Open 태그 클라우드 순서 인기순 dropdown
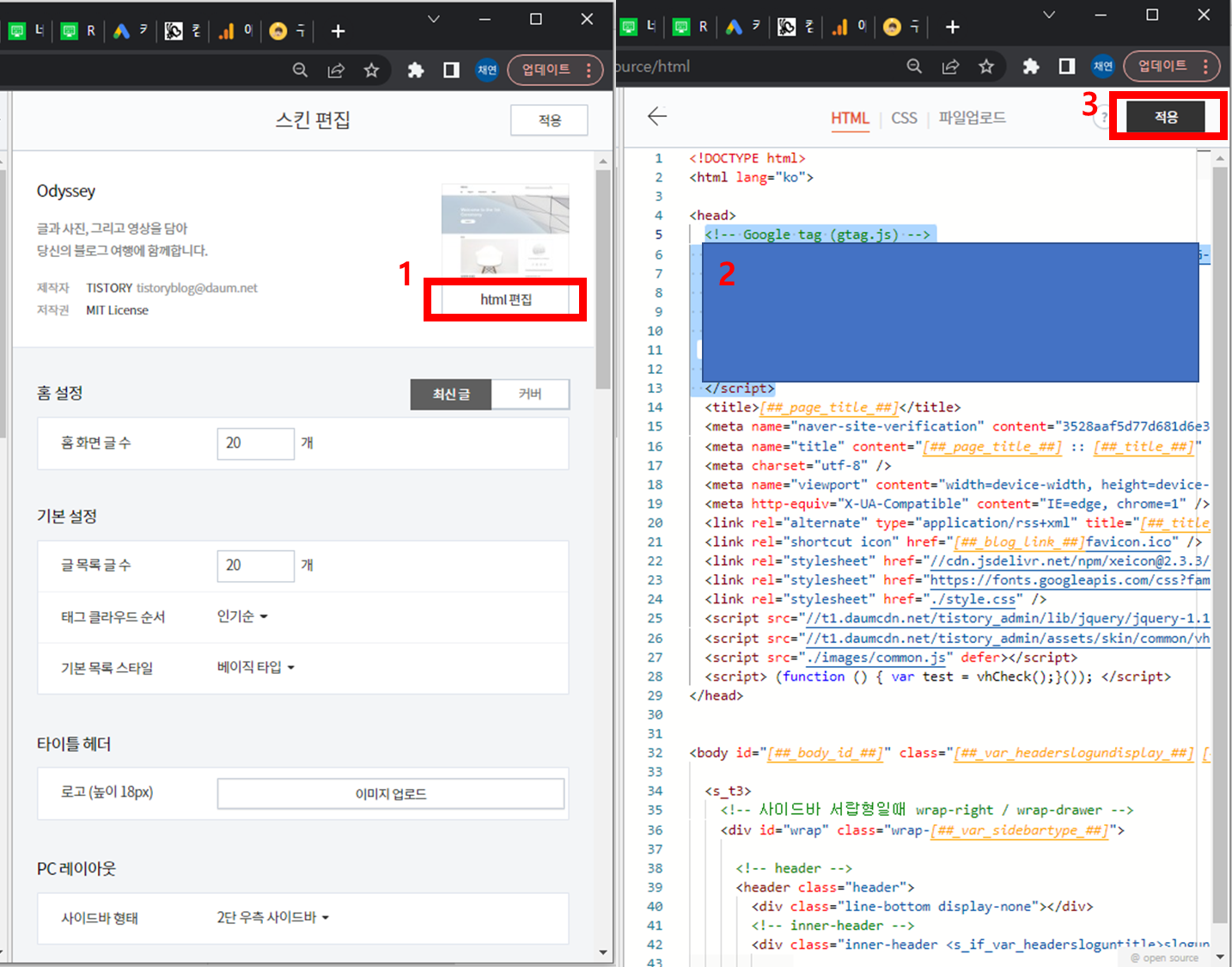 (242, 616)
